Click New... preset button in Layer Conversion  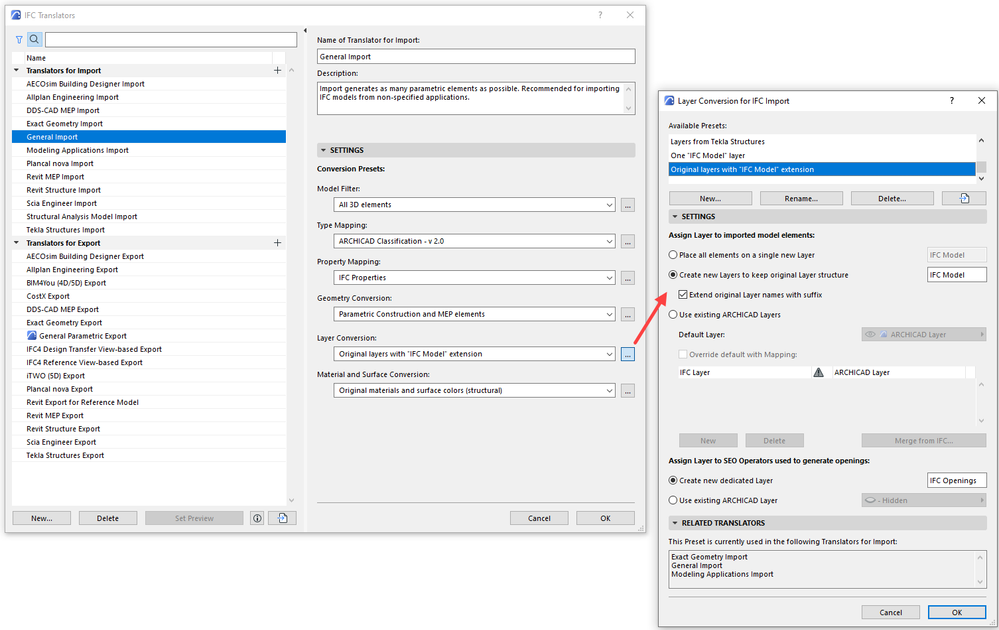(710, 199)
